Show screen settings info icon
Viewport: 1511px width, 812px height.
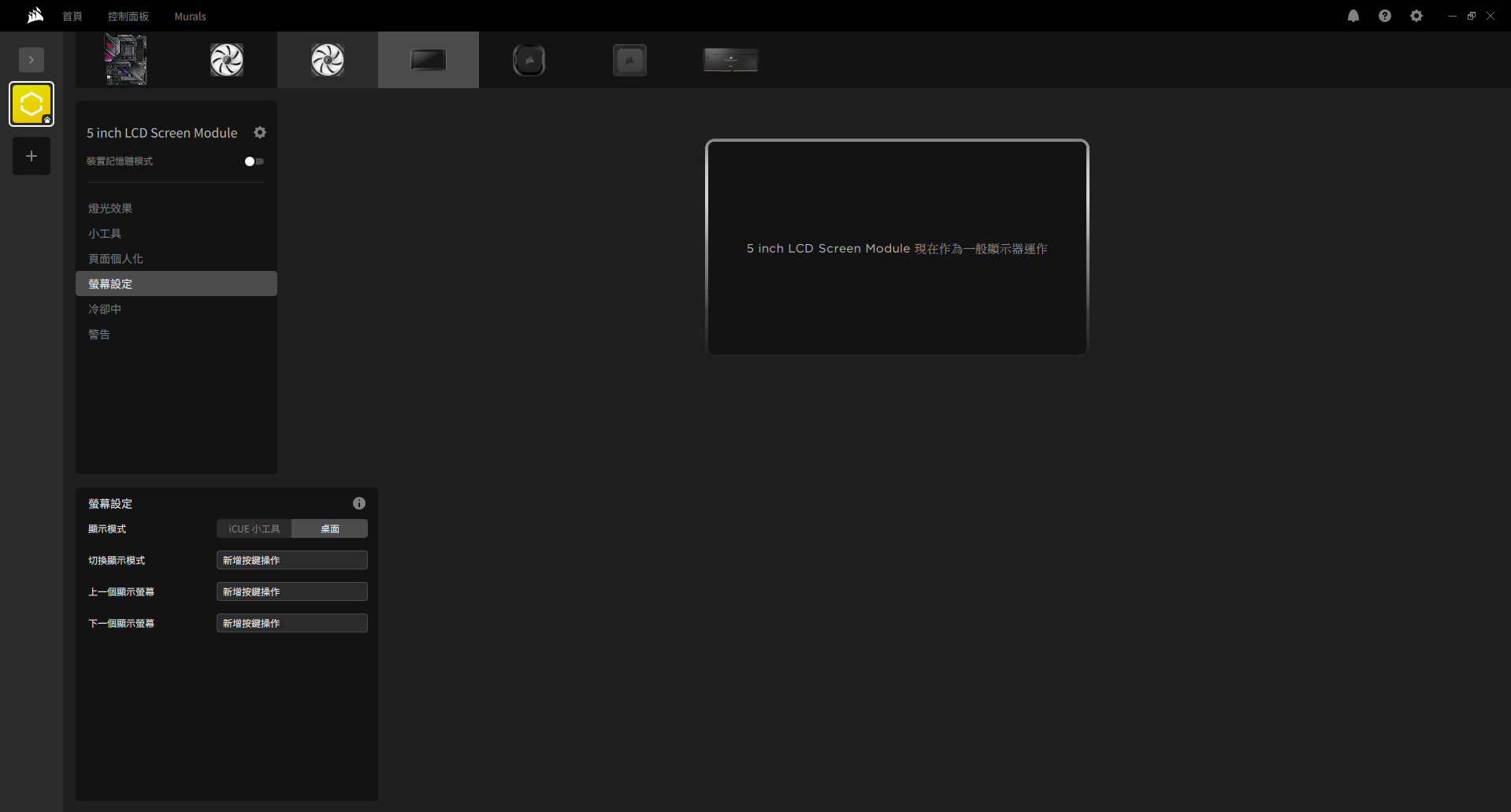pyautogui.click(x=359, y=503)
